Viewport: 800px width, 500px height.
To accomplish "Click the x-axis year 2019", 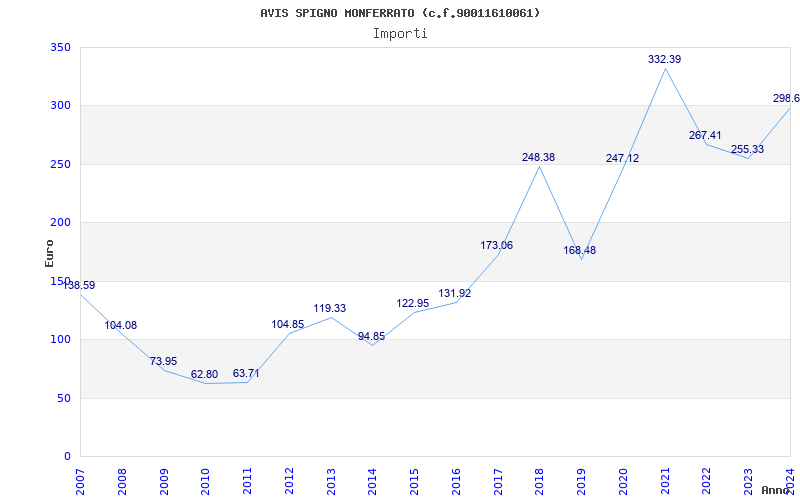I will click(581, 482).
